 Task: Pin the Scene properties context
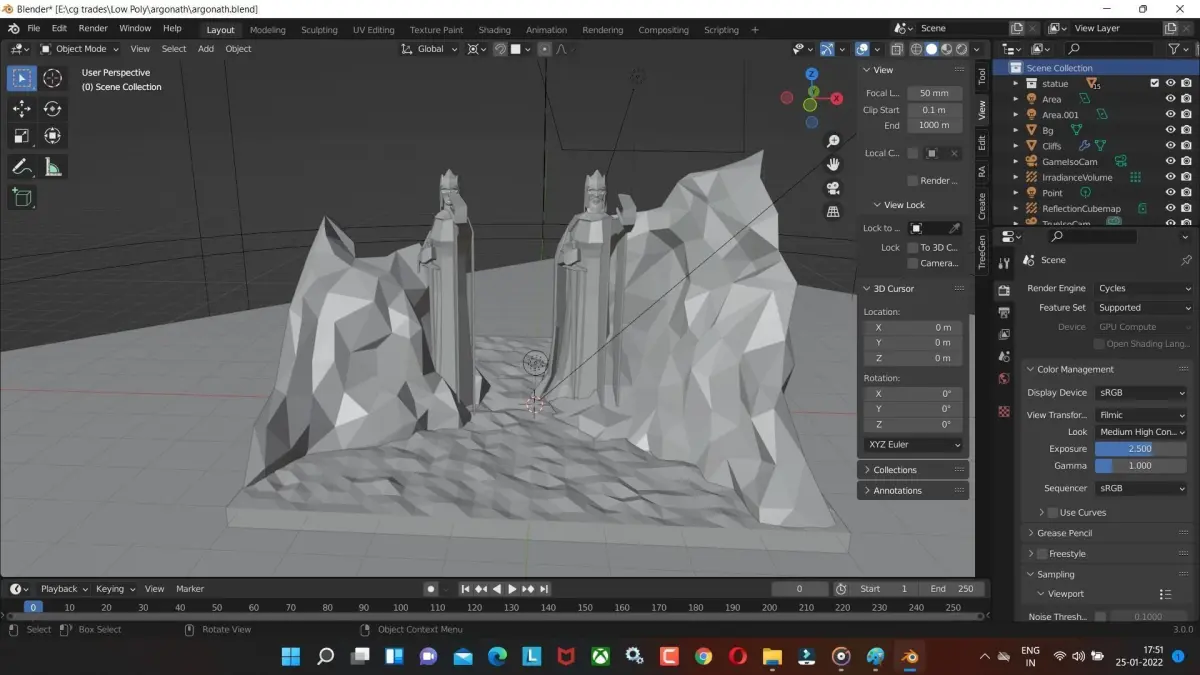(x=1186, y=260)
